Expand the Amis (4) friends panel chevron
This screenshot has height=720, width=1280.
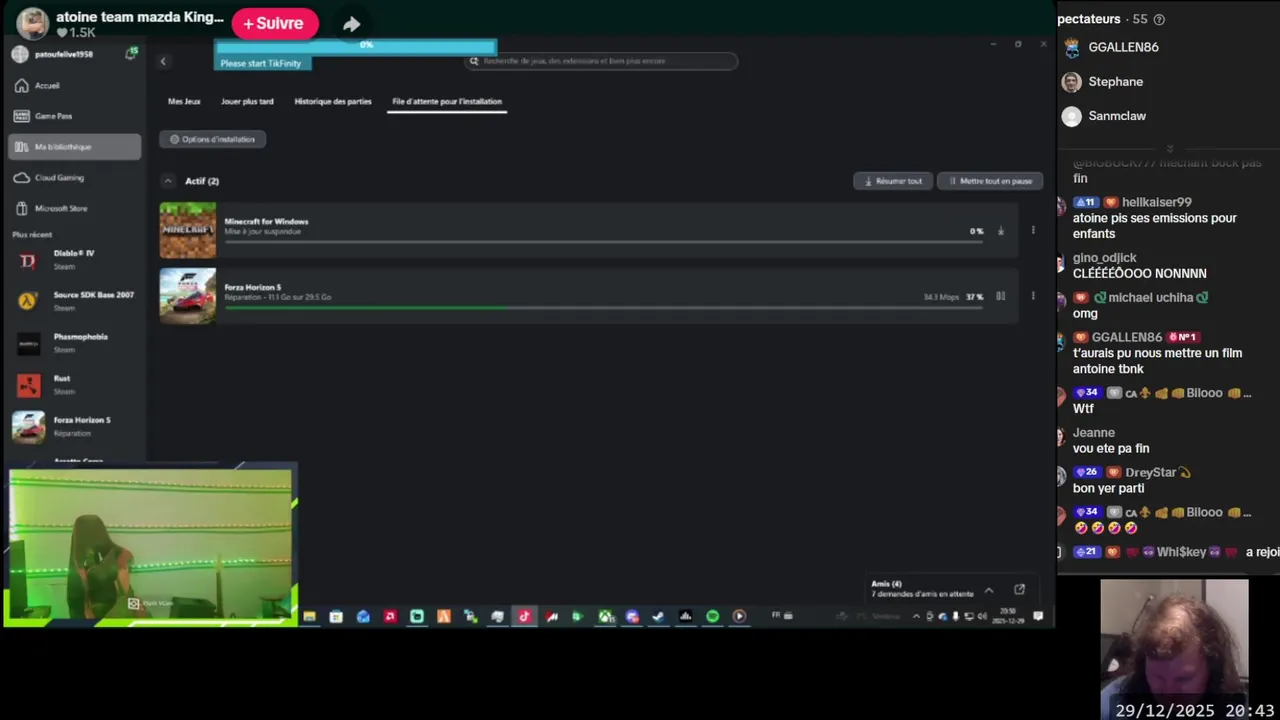pos(989,590)
